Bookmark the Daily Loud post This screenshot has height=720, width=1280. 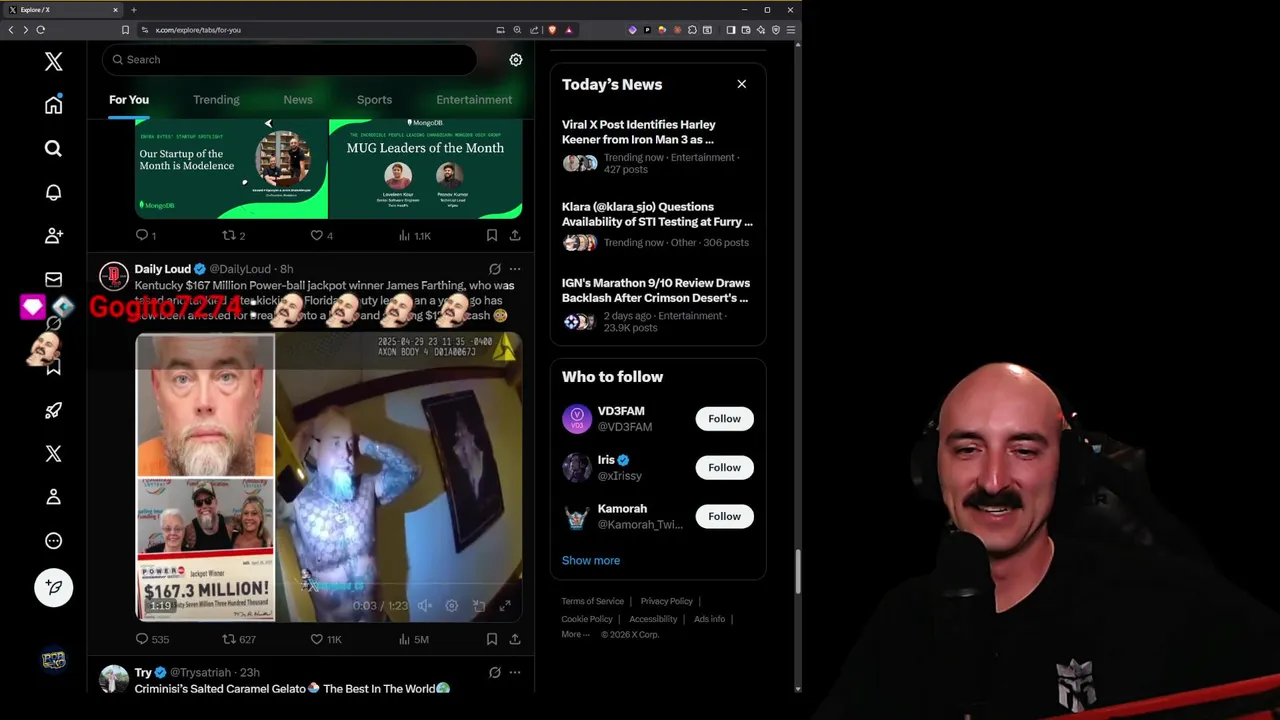[492, 639]
